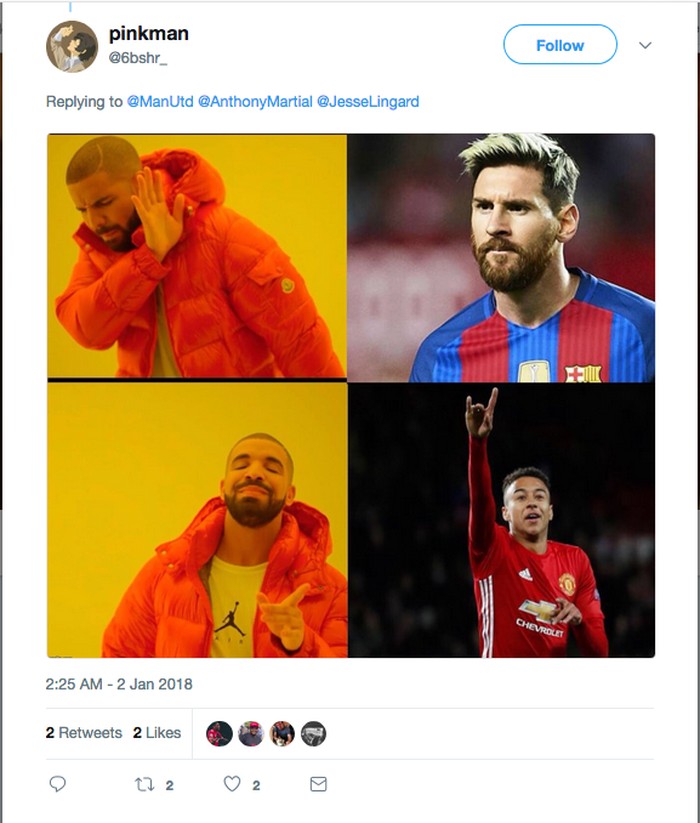
Task: Click the retweet count number 2
Action: pyautogui.click(x=170, y=785)
